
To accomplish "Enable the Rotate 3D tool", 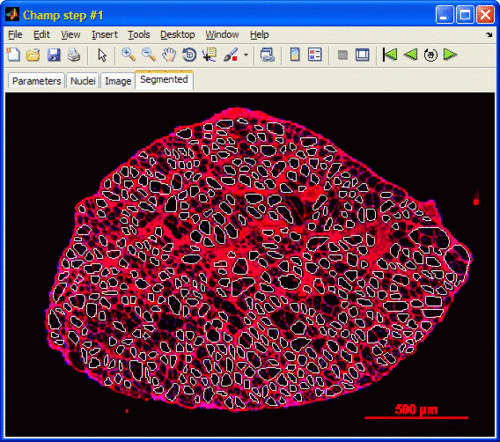I will 189,54.
